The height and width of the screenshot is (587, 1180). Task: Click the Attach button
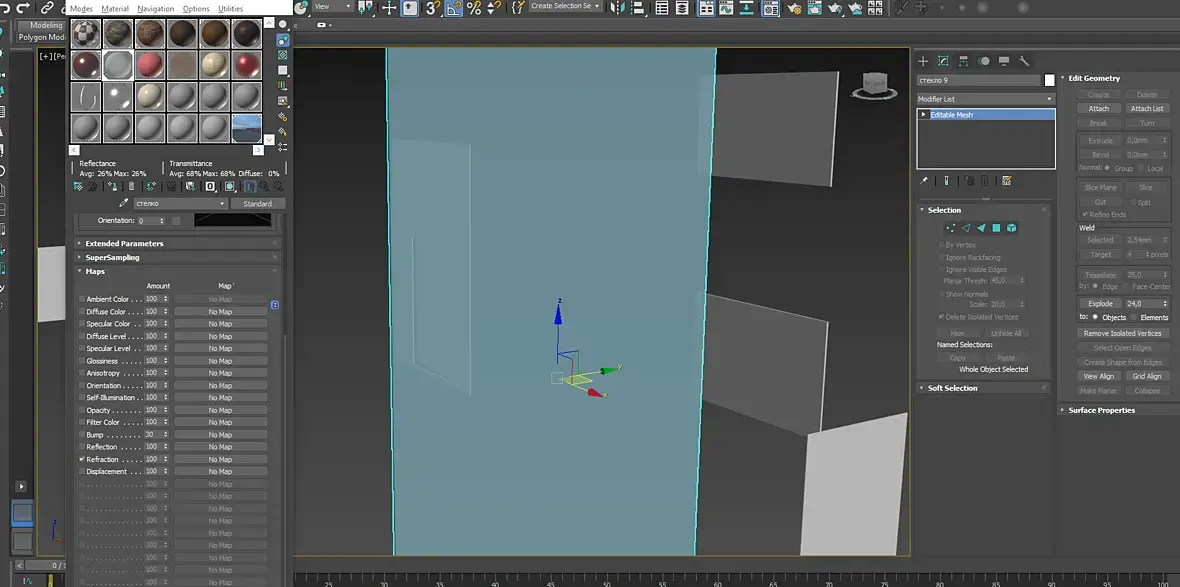(x=1099, y=108)
